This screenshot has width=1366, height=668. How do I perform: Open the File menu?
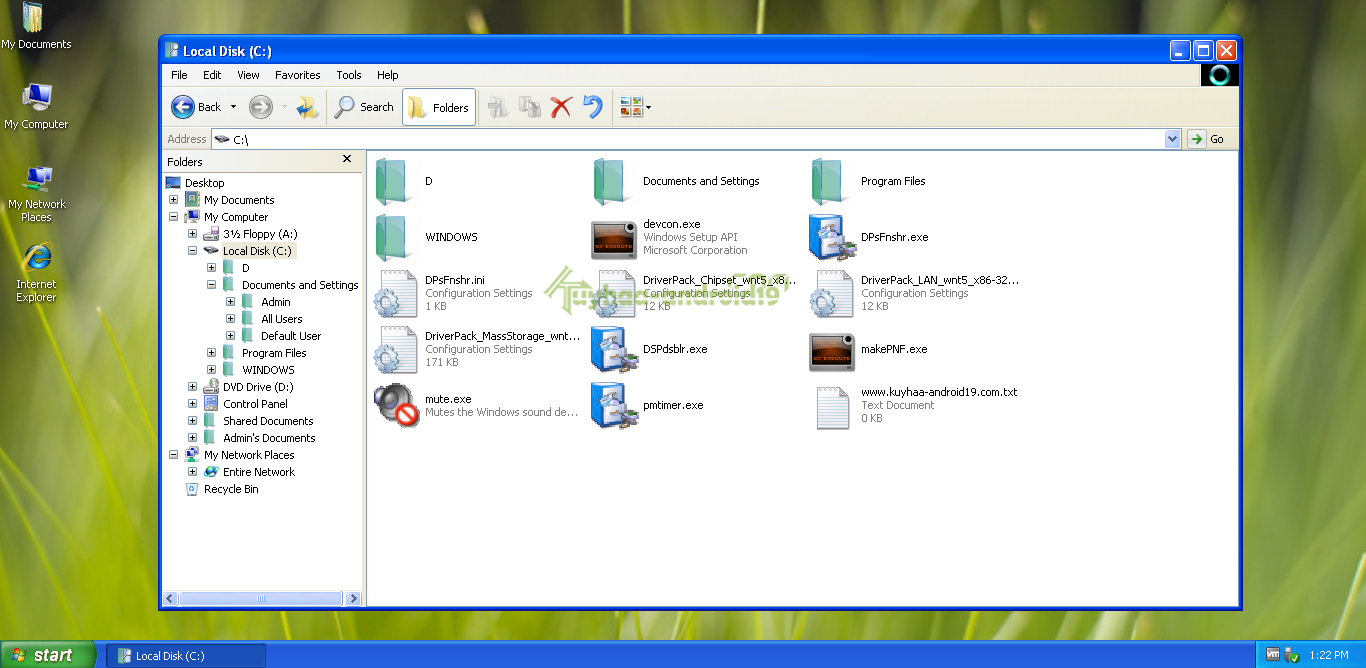pos(179,75)
